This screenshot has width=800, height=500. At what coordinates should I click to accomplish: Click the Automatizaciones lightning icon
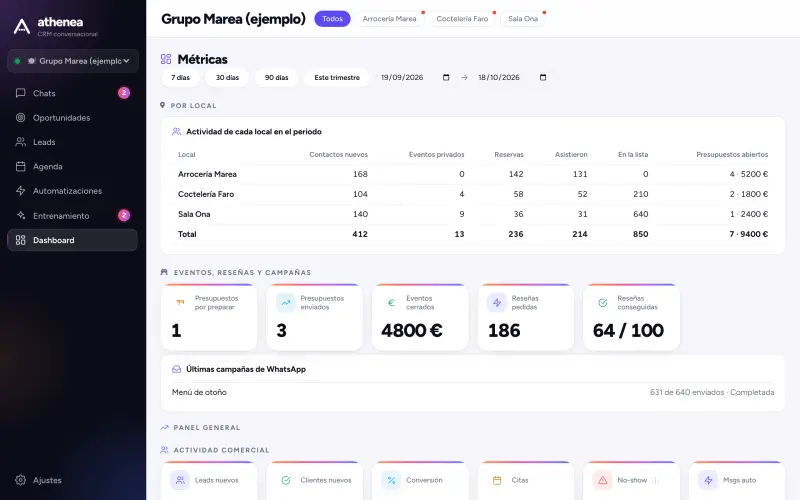tap(20, 191)
